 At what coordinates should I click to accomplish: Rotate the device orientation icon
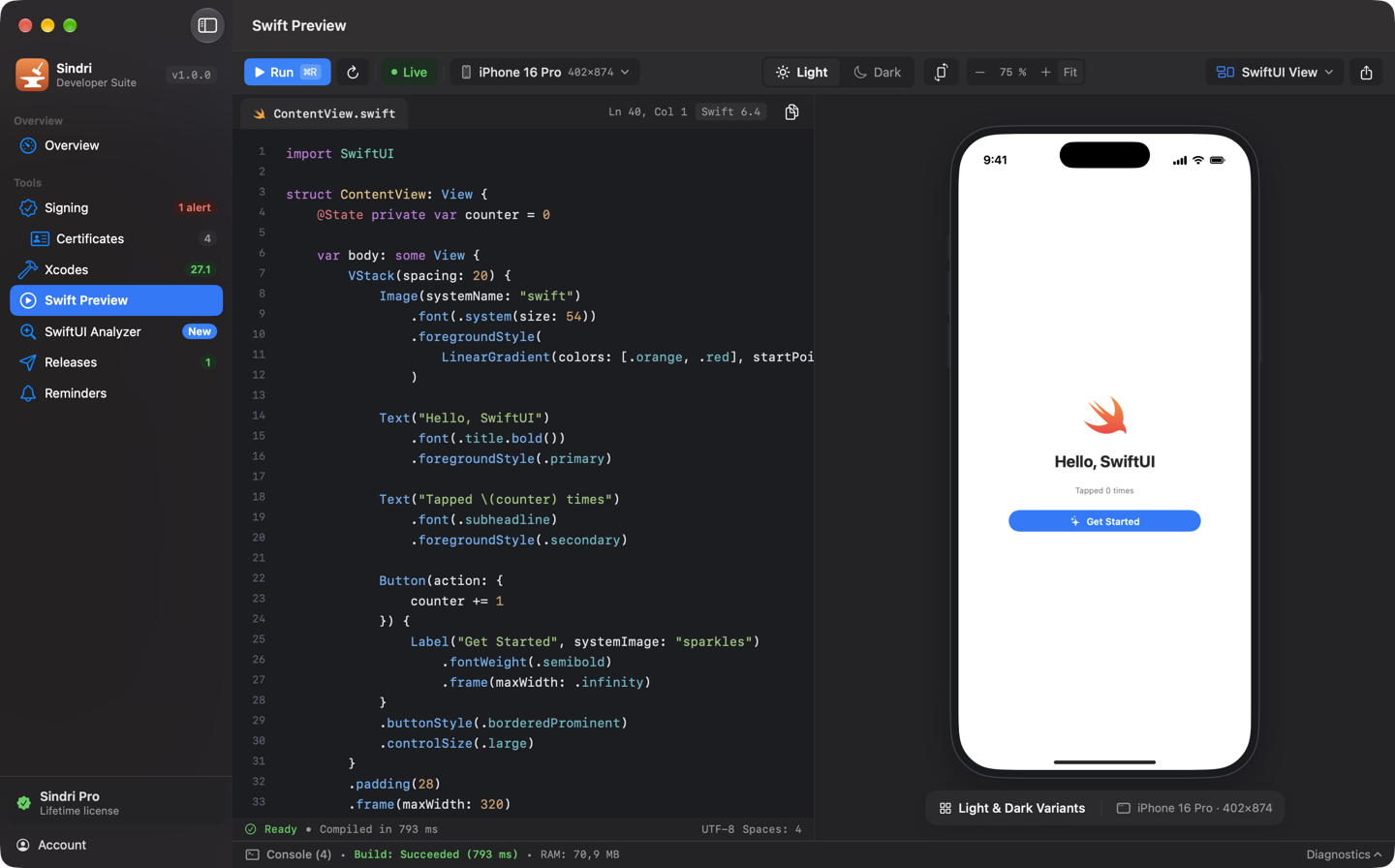point(941,73)
